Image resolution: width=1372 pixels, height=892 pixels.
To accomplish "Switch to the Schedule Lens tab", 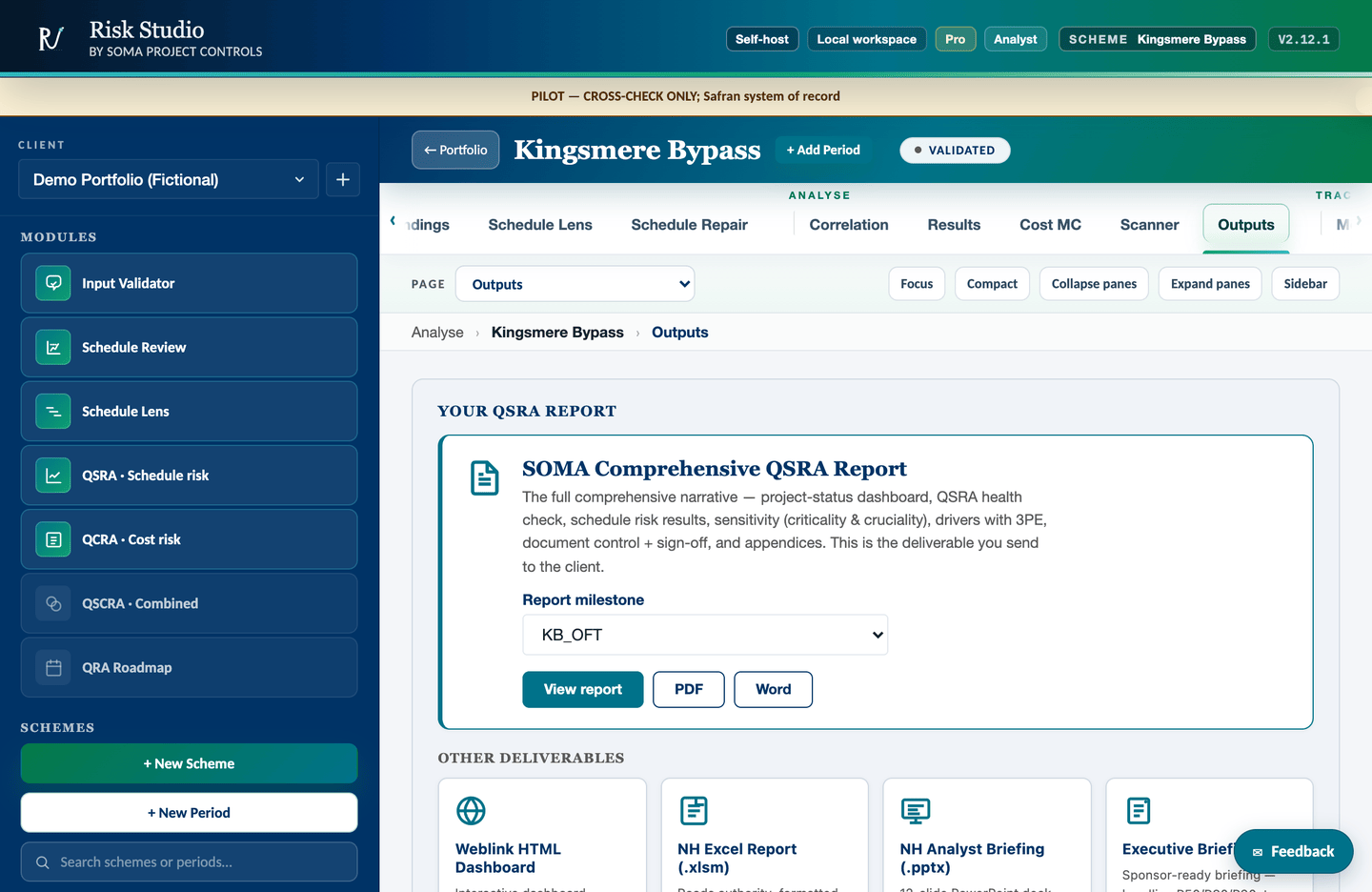I will 540,225.
